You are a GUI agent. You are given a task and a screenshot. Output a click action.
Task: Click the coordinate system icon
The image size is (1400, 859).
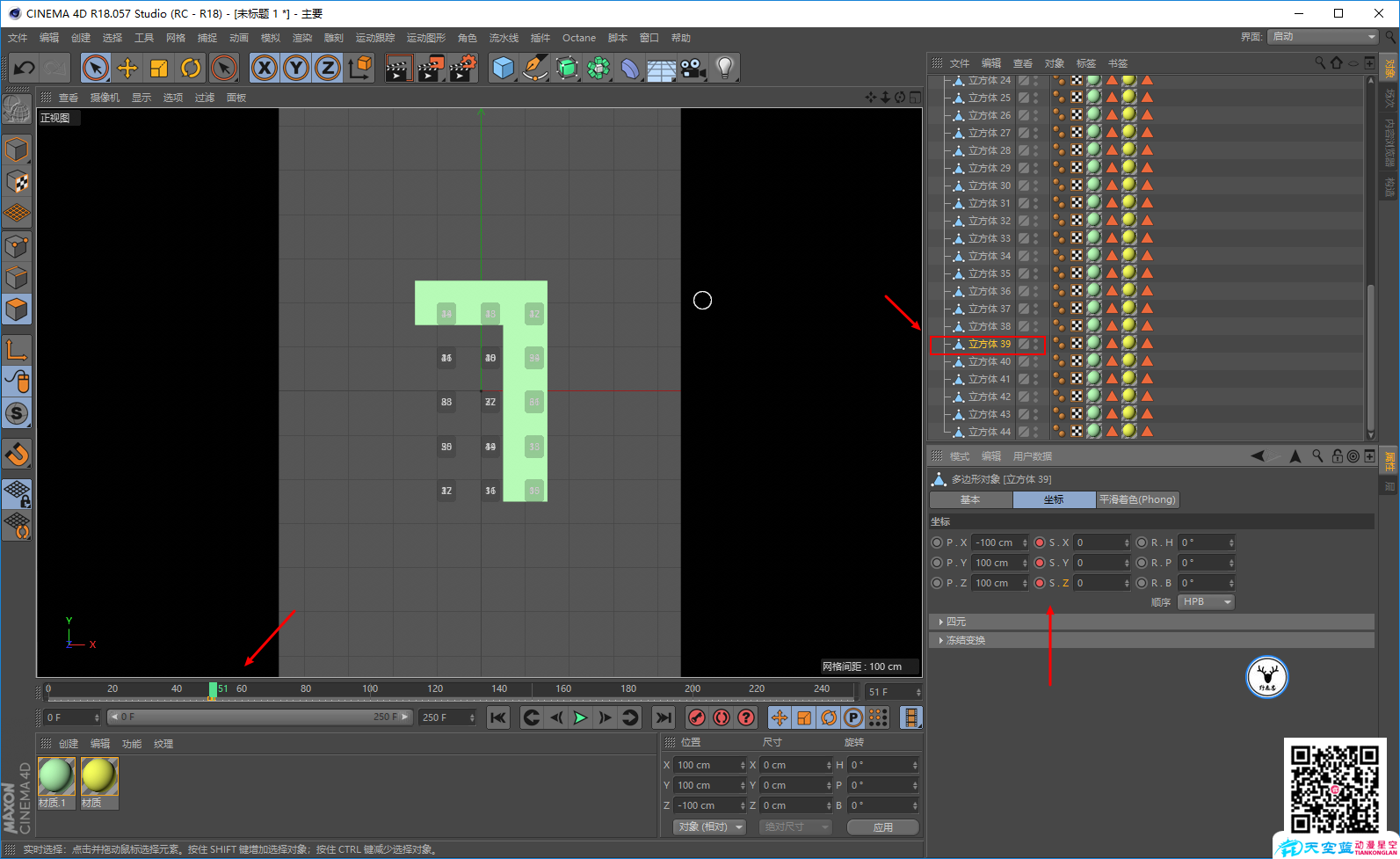click(359, 68)
